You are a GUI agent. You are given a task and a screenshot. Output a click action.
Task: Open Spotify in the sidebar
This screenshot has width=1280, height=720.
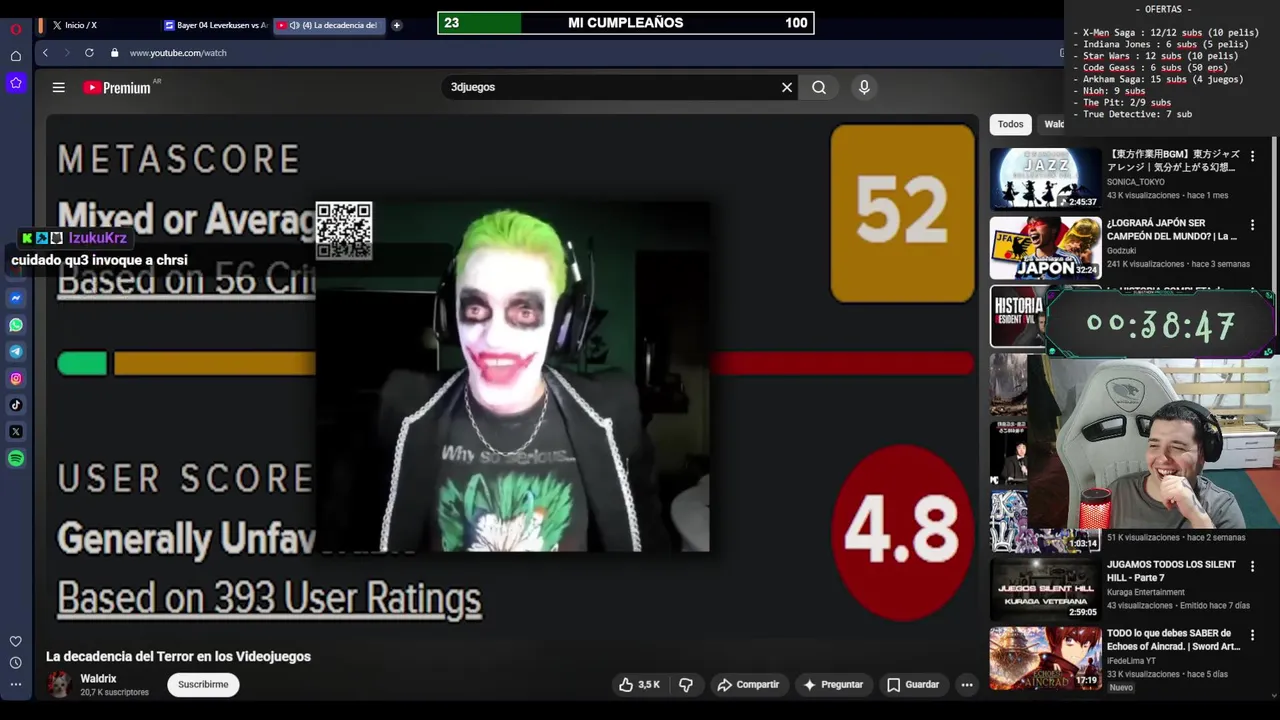16,459
